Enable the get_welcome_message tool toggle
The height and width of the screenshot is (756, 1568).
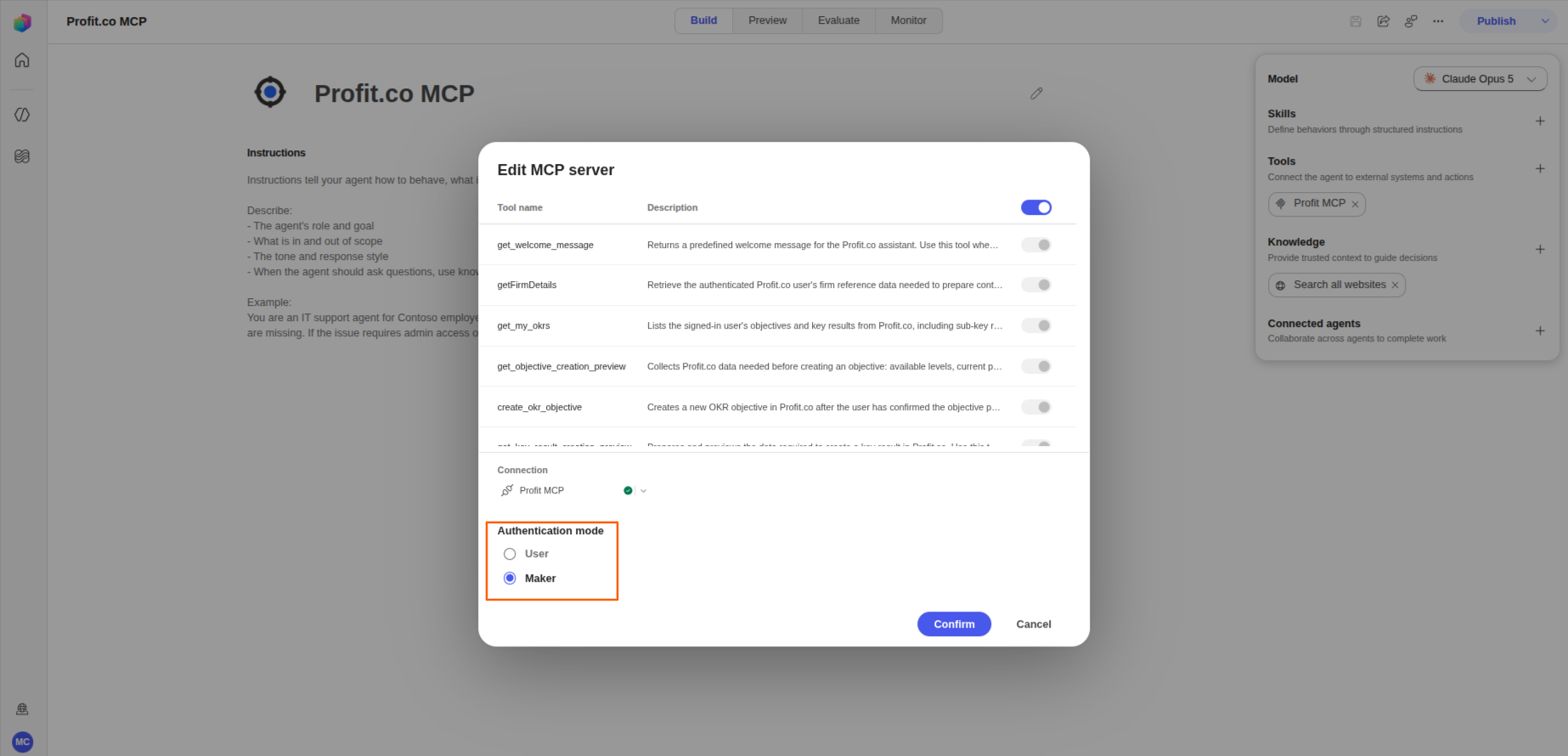click(1036, 245)
